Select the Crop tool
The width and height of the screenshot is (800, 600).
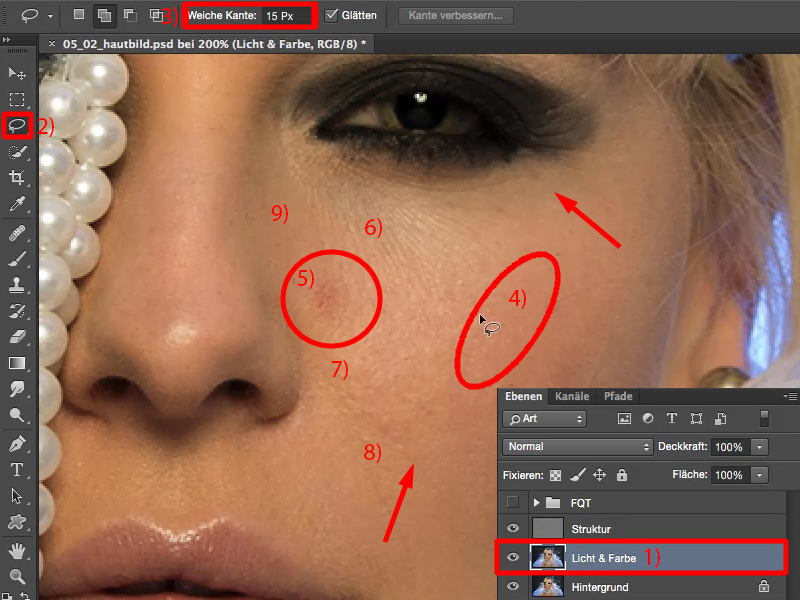pyautogui.click(x=17, y=178)
